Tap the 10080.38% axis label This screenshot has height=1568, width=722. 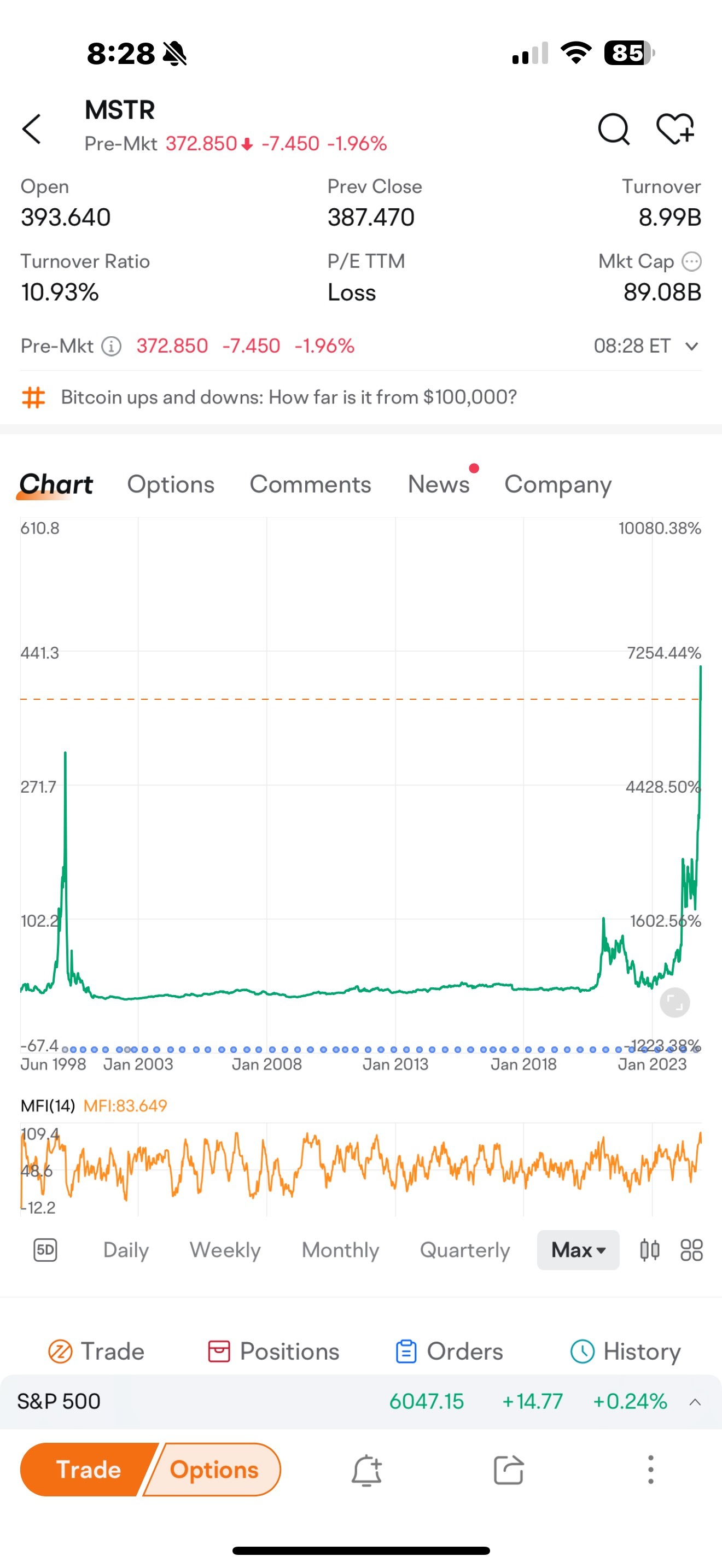660,528
